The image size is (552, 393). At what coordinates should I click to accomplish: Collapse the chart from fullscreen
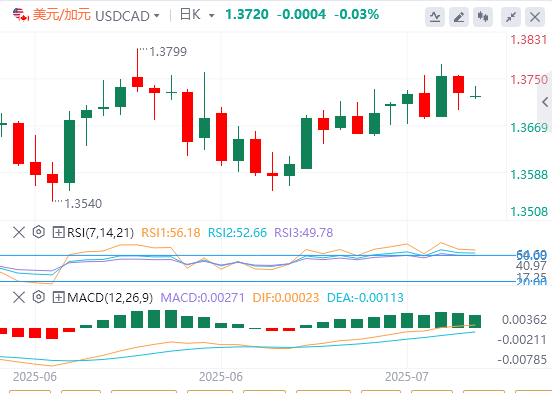(x=511, y=17)
